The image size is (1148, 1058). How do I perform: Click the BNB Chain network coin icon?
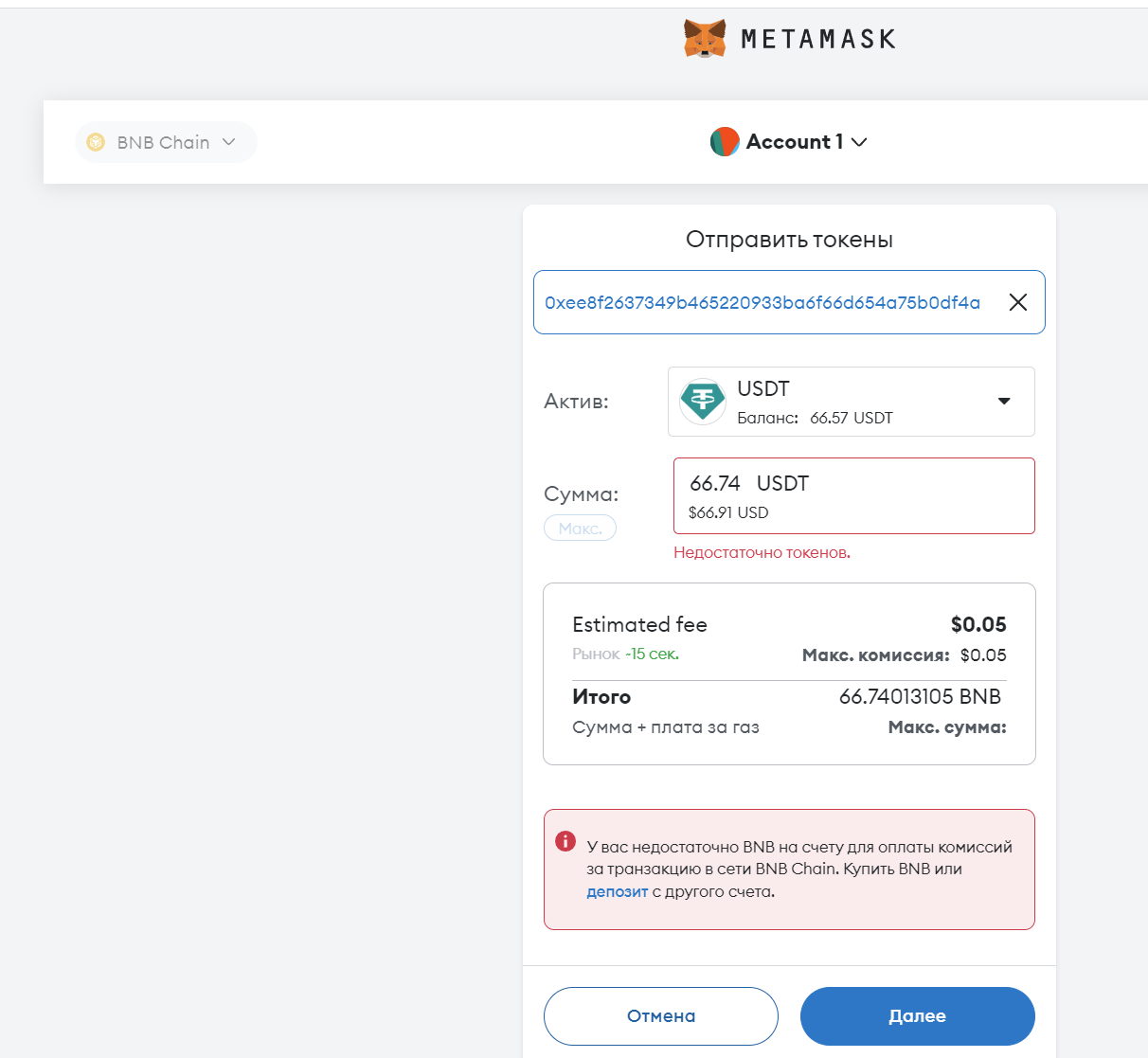pyautogui.click(x=96, y=142)
